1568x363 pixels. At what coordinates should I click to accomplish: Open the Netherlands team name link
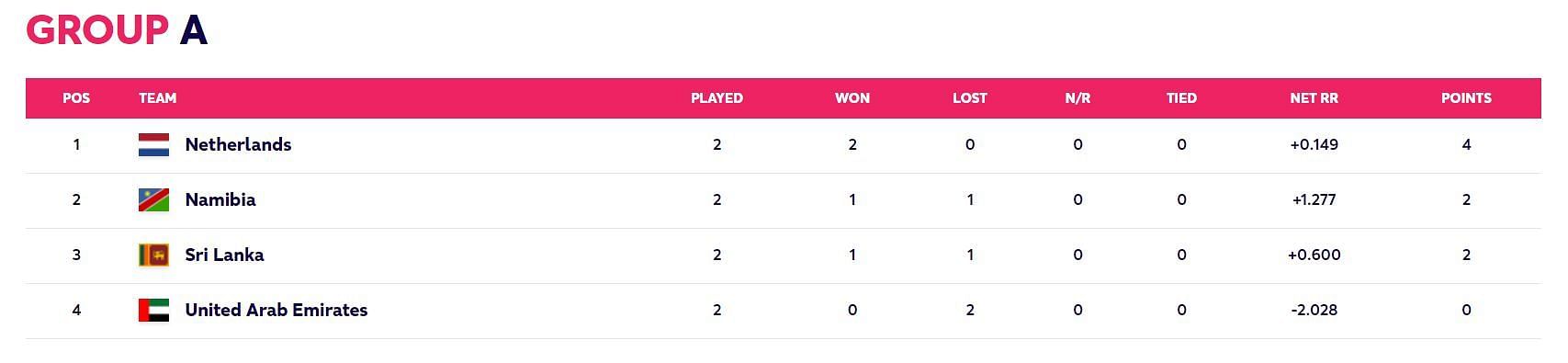(x=238, y=144)
